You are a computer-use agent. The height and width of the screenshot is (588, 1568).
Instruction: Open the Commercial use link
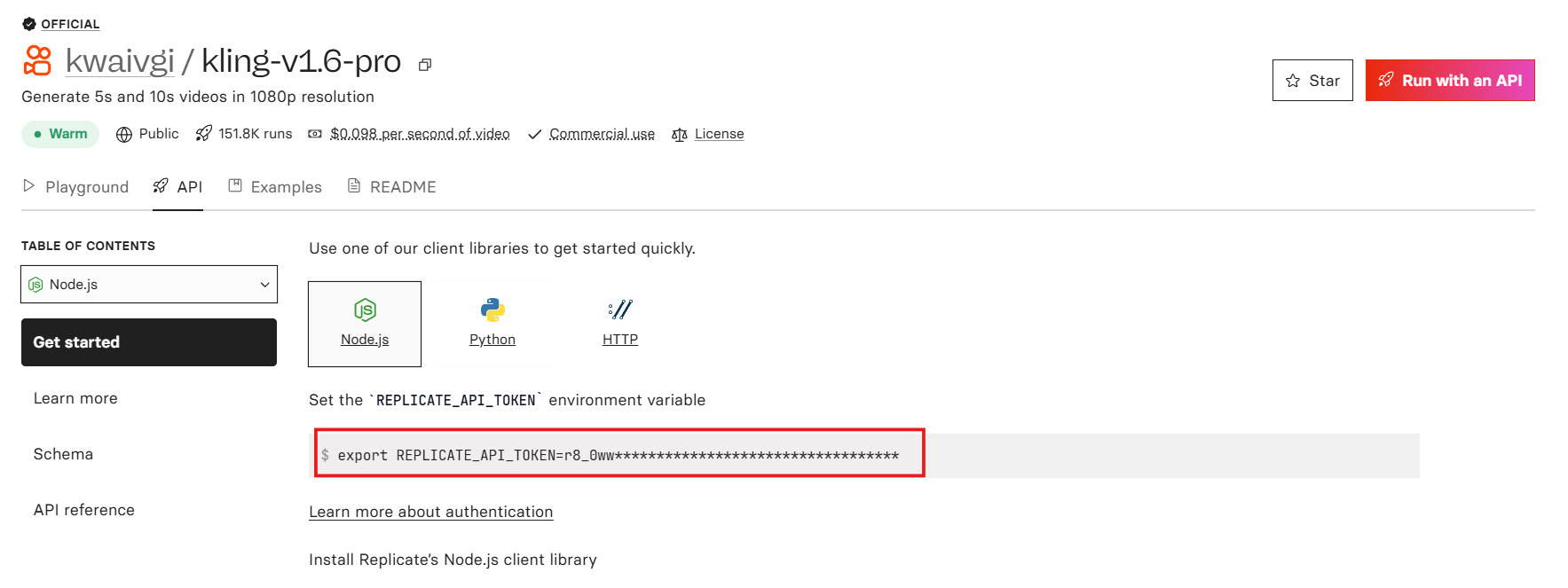[602, 134]
